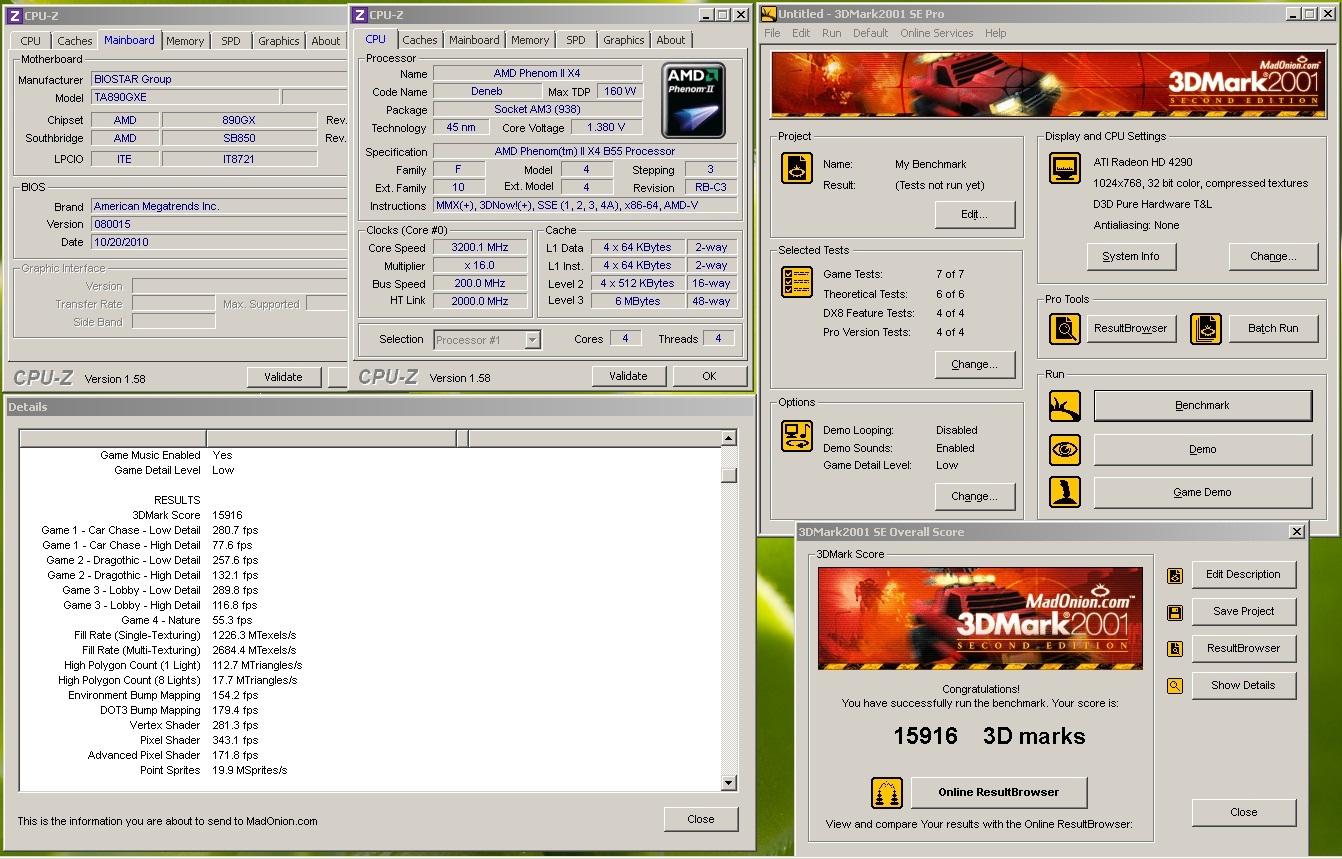Open the Online ResultBrowser button
The width and height of the screenshot is (1342, 859).
pyautogui.click(x=999, y=792)
